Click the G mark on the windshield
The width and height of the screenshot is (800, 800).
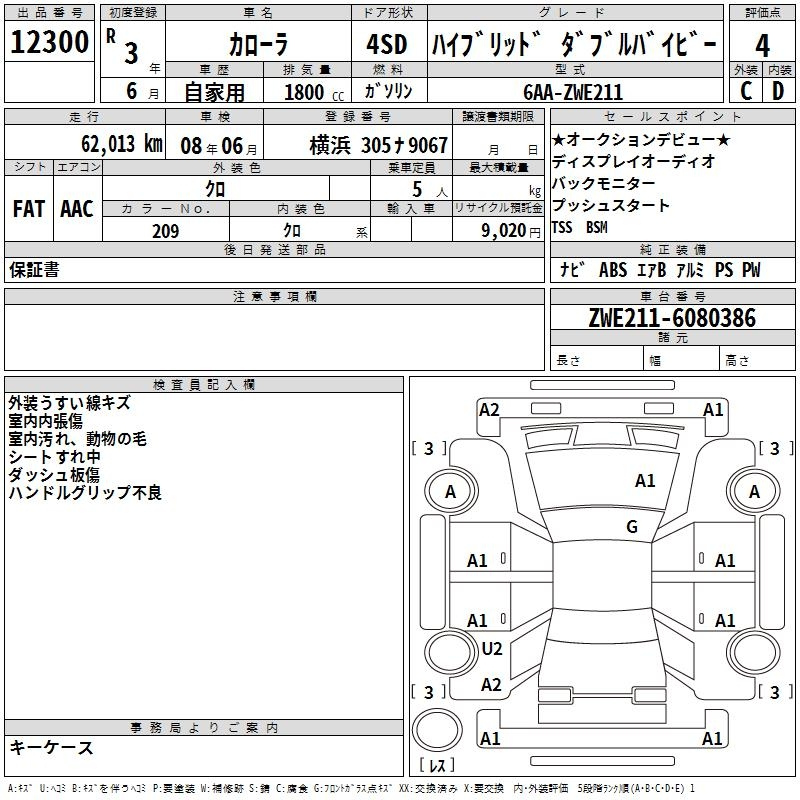coord(631,527)
